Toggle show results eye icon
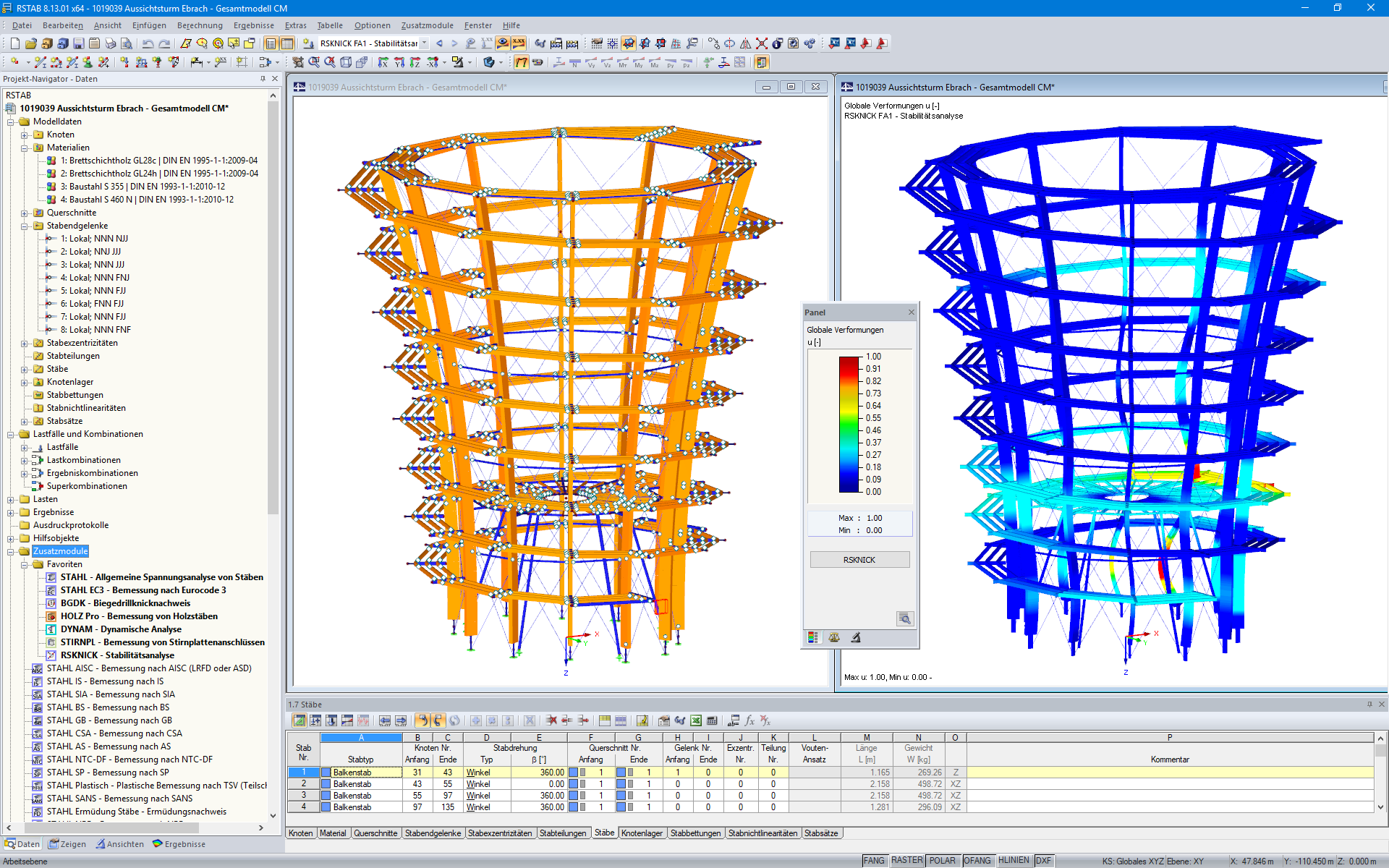 click(x=502, y=43)
